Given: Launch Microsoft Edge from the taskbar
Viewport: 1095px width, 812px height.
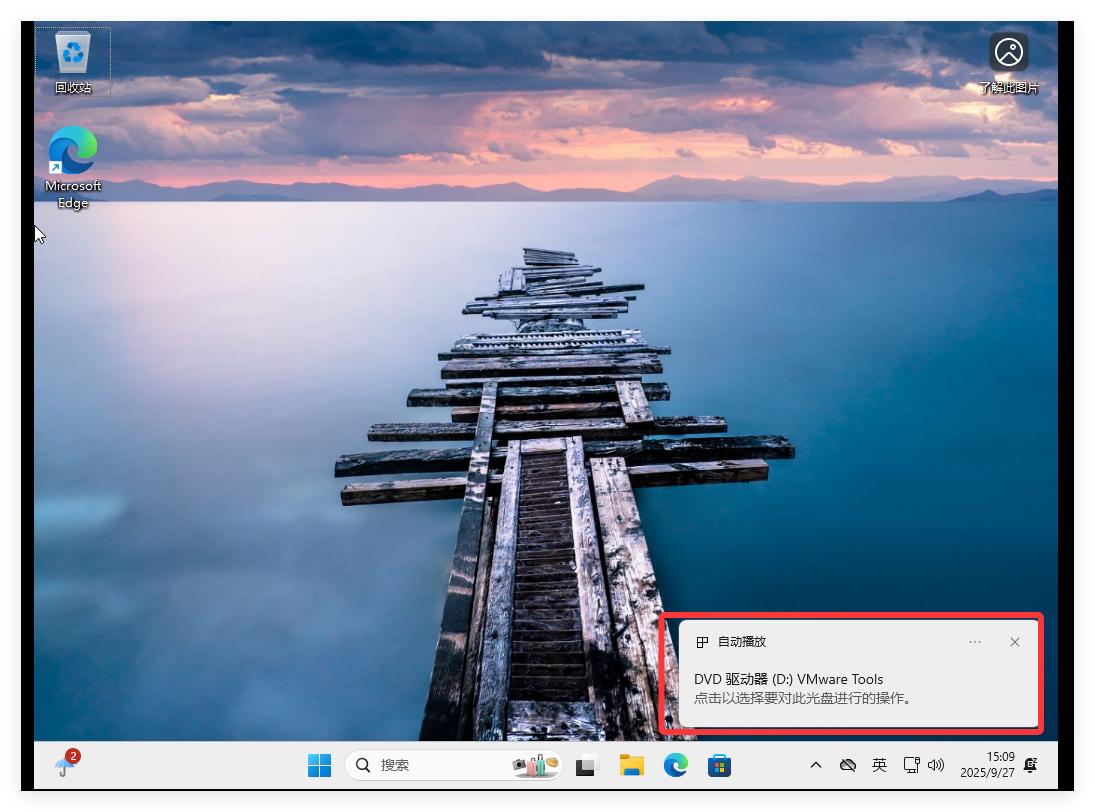Looking at the screenshot, I should tap(677, 765).
